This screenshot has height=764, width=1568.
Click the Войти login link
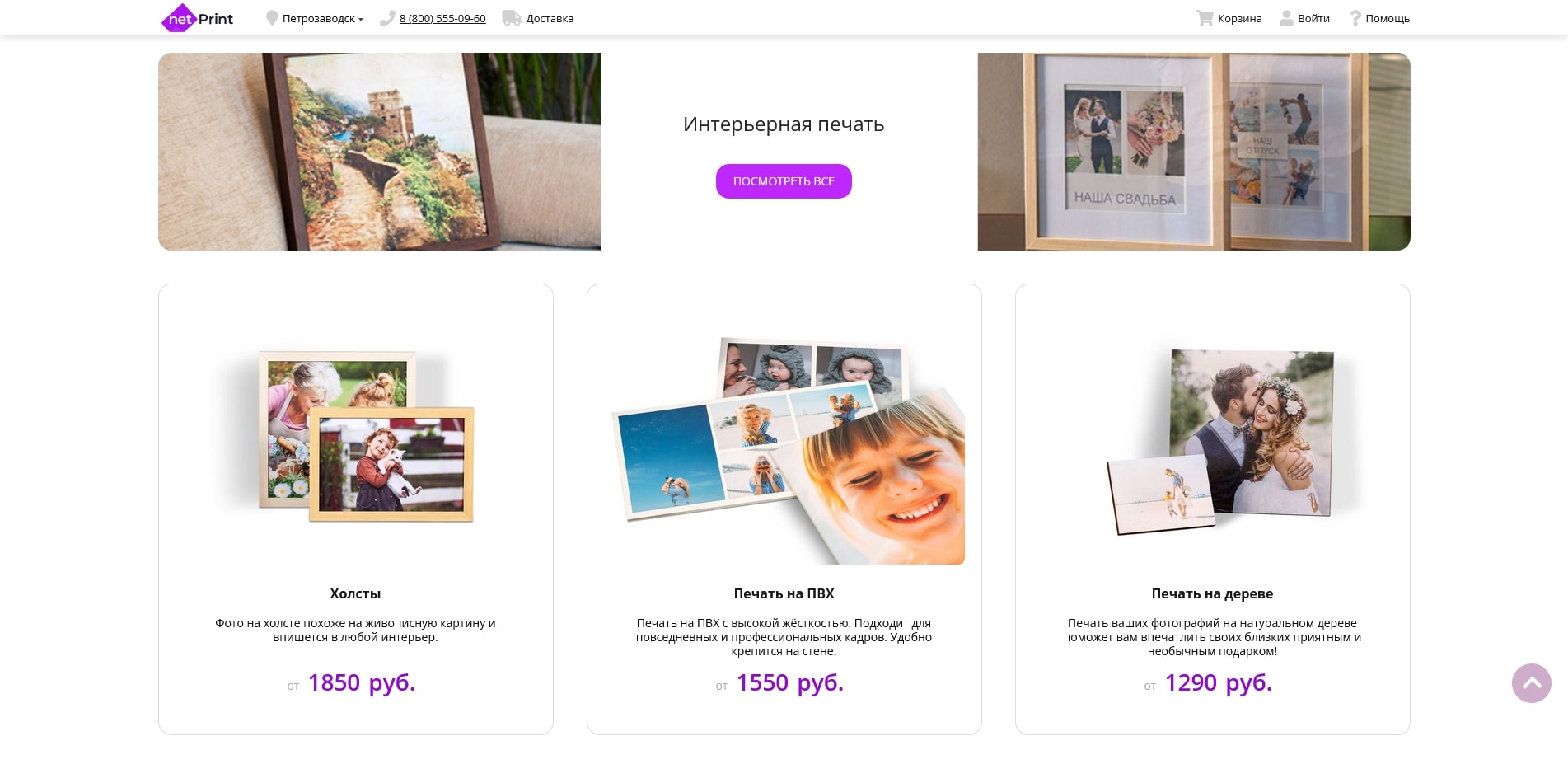1313,18
